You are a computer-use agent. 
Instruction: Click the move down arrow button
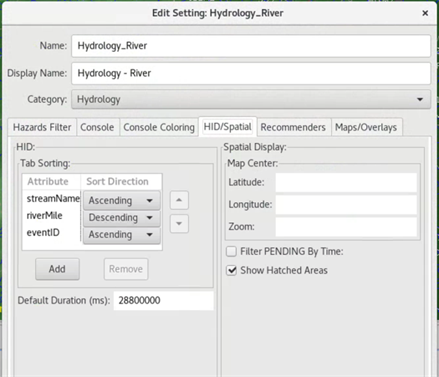pyautogui.click(x=179, y=223)
